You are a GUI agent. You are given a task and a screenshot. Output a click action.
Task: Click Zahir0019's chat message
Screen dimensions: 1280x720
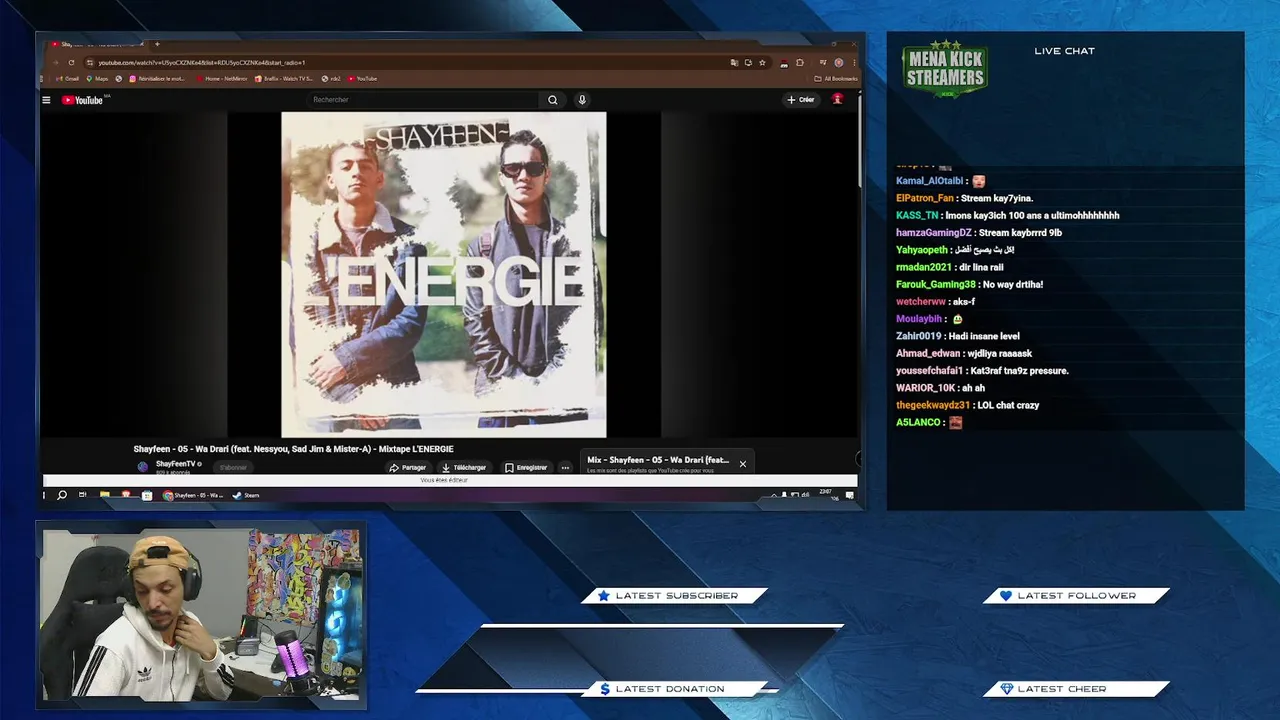[x=958, y=336]
